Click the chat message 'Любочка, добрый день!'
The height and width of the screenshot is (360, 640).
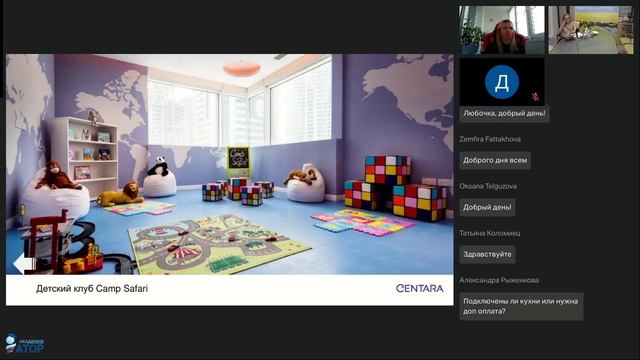click(504, 113)
